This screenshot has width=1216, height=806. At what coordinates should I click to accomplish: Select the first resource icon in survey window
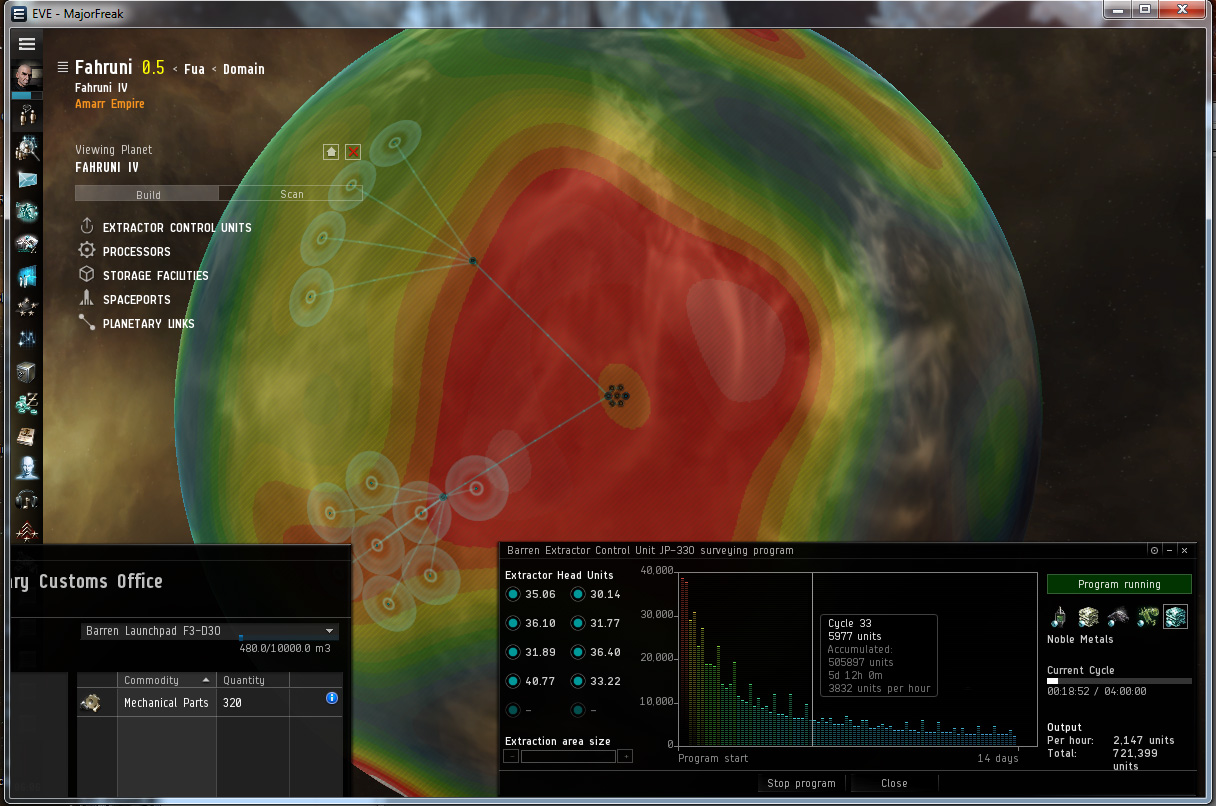click(x=1059, y=617)
